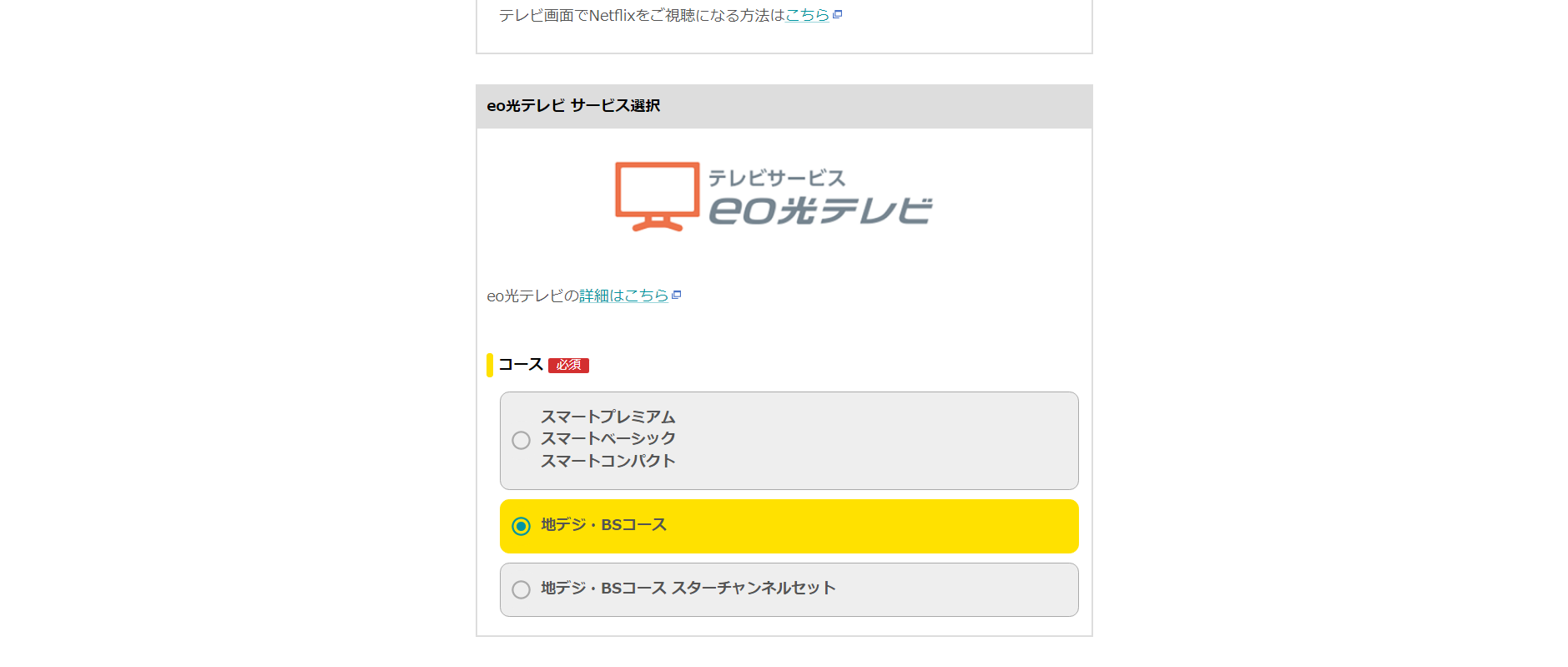The height and width of the screenshot is (667, 1568).
Task: Click the コース section heading
Action: tap(521, 364)
